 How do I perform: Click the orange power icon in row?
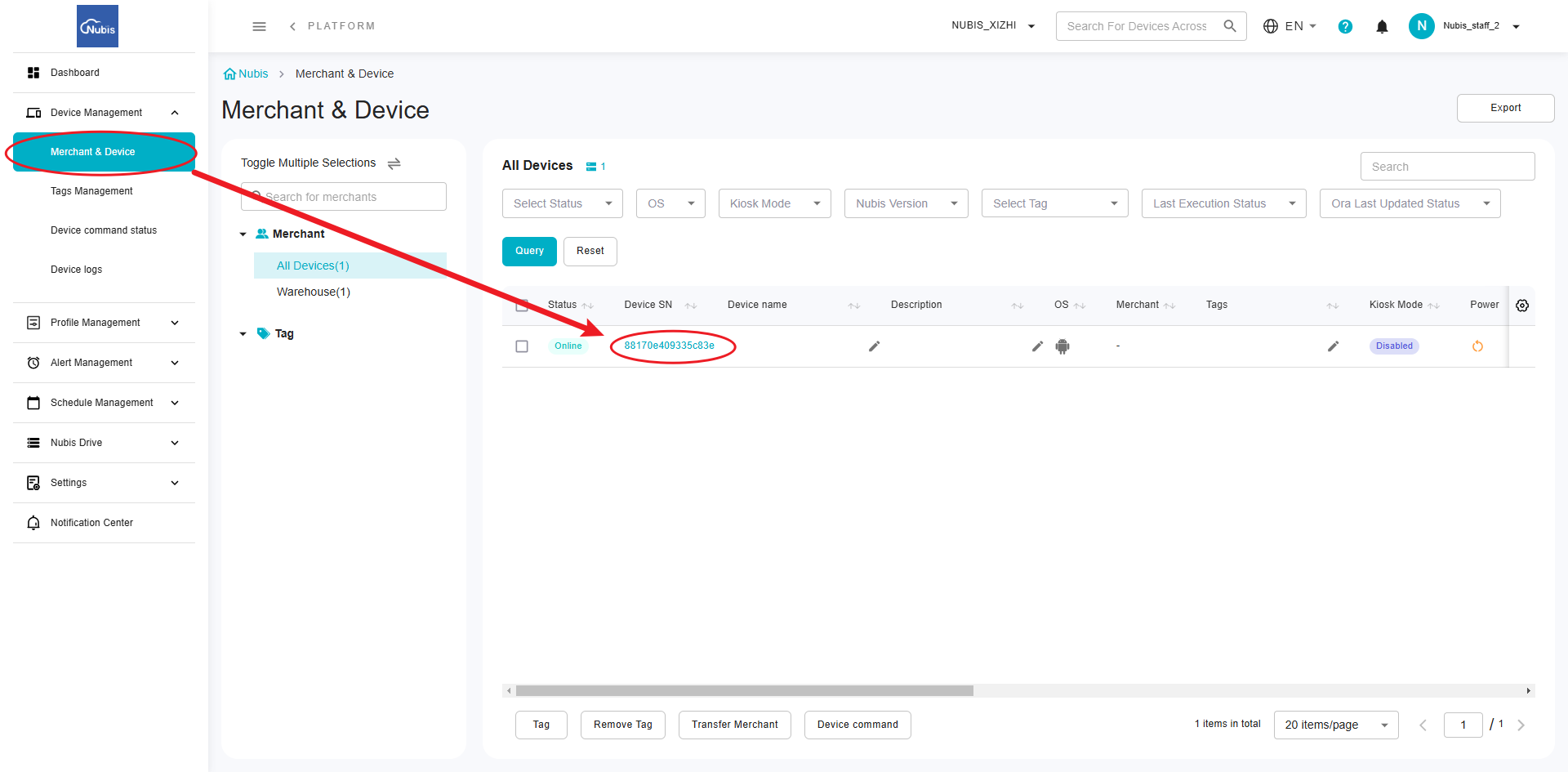tap(1477, 346)
